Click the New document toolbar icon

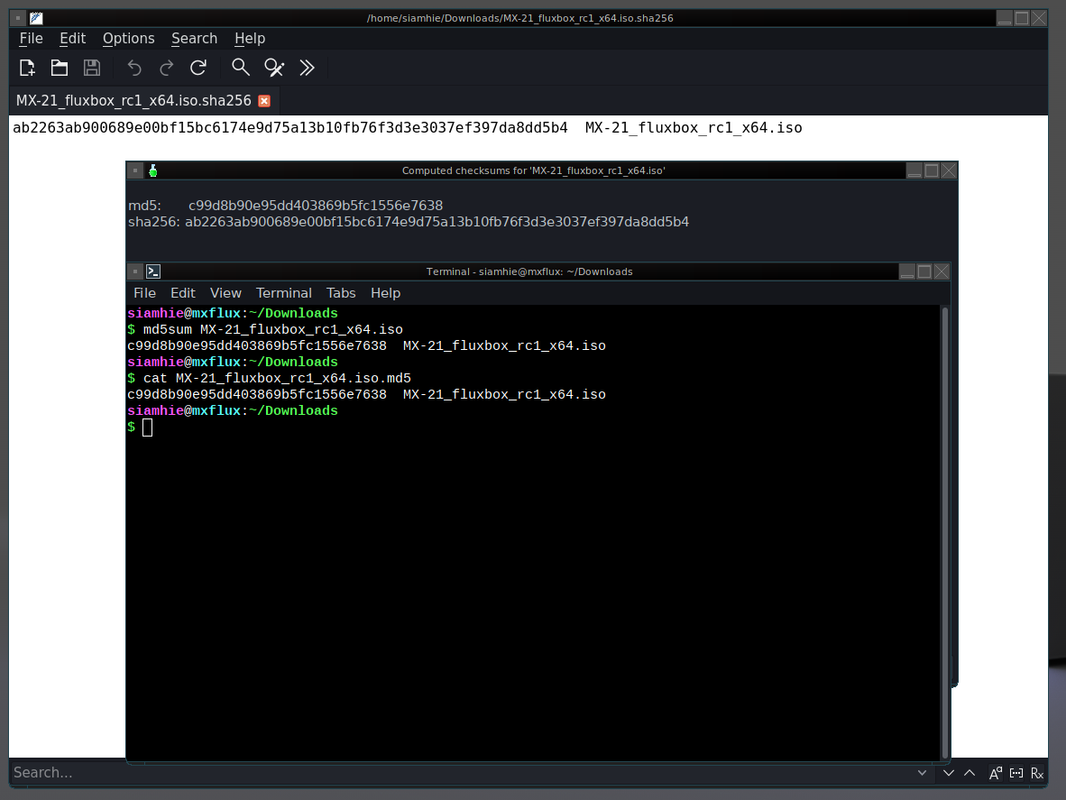tap(27, 68)
